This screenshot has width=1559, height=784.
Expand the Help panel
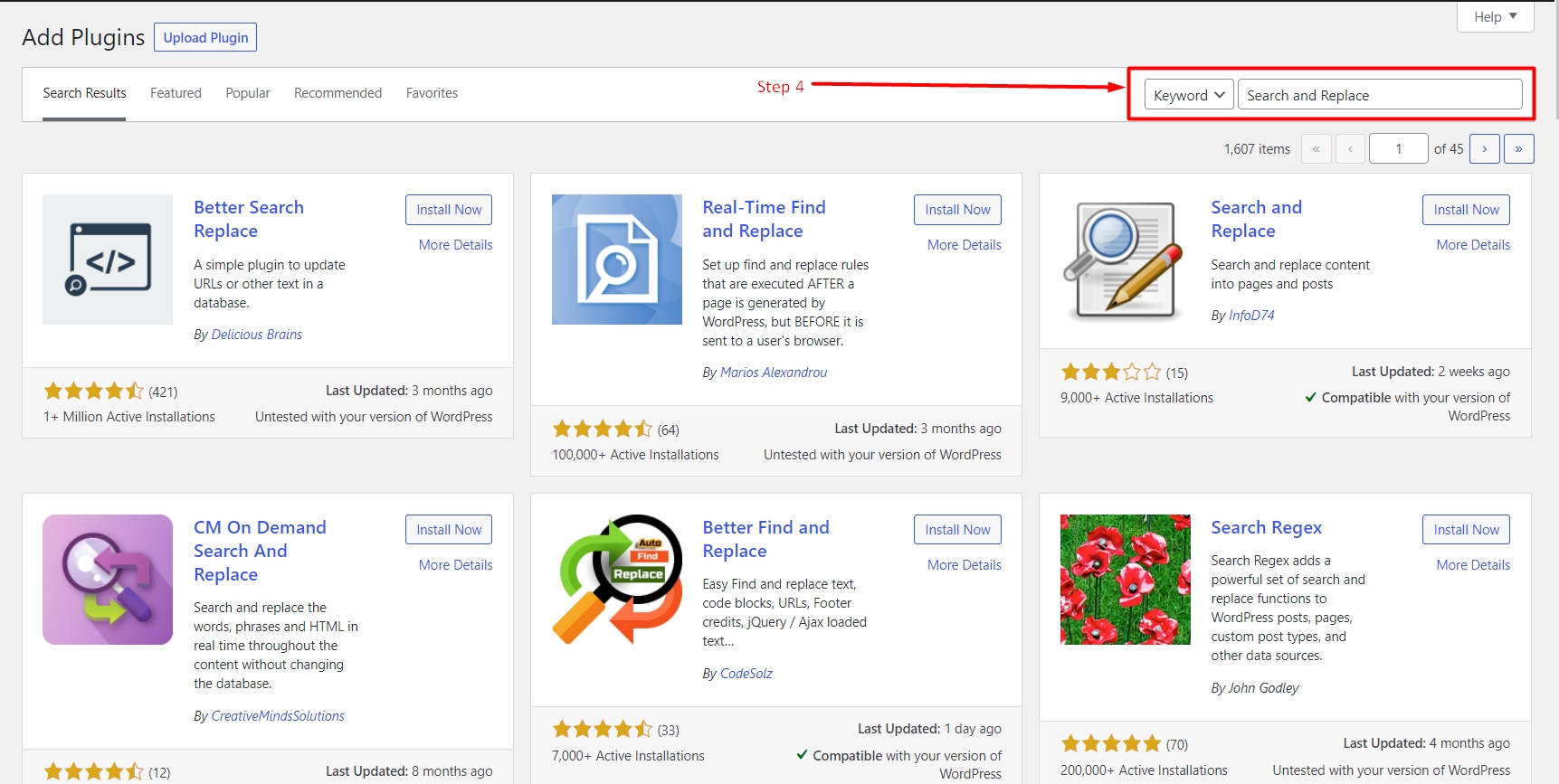(1496, 16)
